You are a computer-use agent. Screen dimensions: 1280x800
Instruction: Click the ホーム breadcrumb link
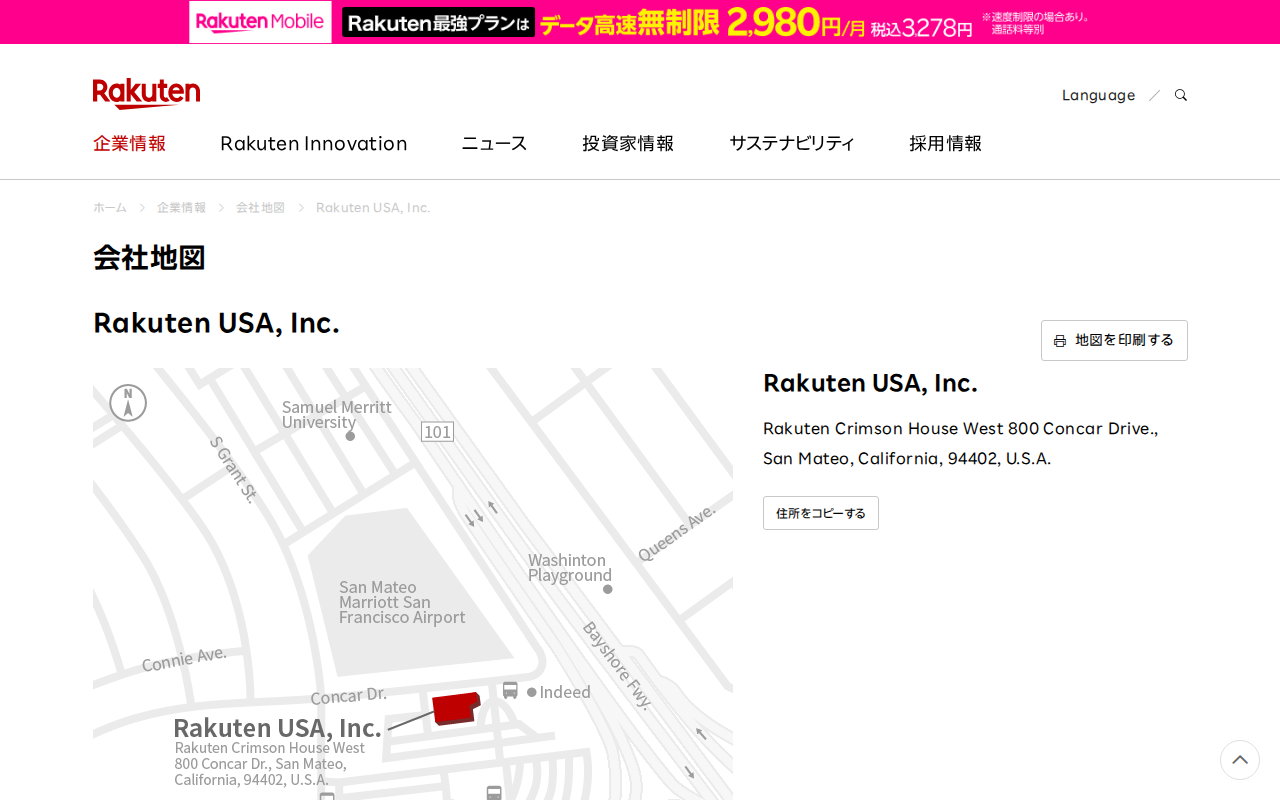coord(110,207)
